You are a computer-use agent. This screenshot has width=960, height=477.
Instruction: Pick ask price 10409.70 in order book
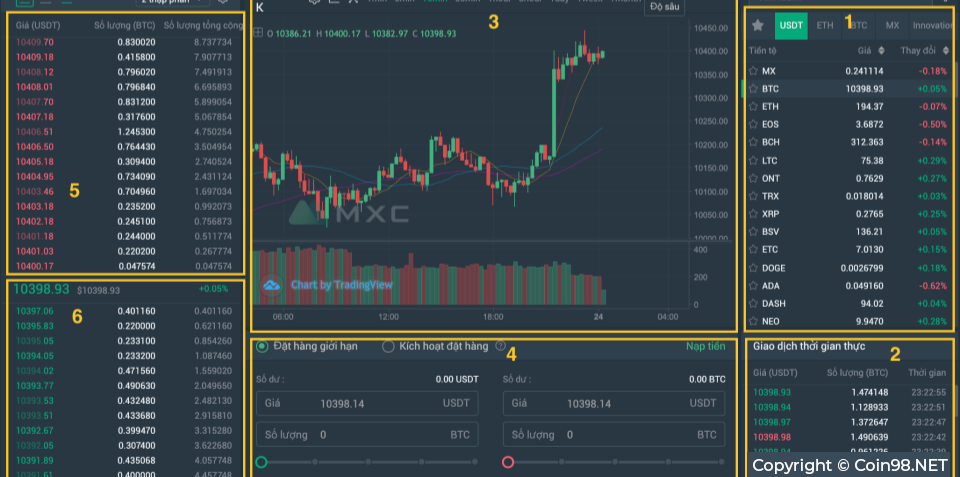point(35,42)
